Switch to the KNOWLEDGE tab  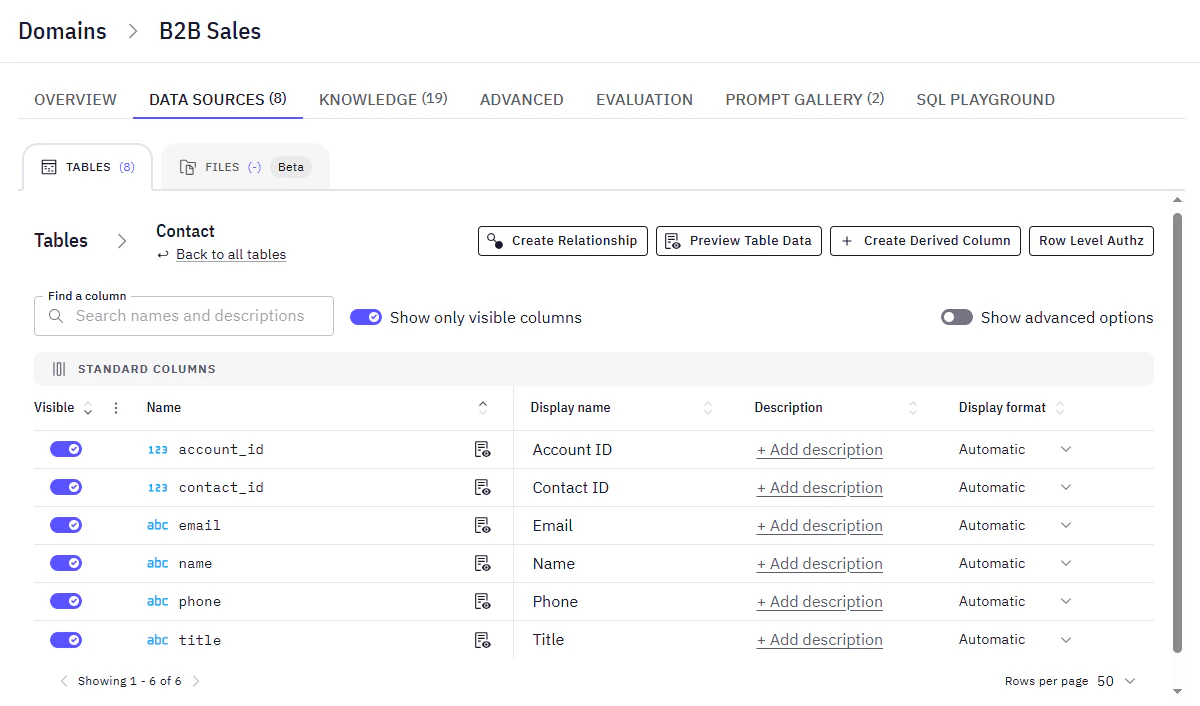point(382,99)
